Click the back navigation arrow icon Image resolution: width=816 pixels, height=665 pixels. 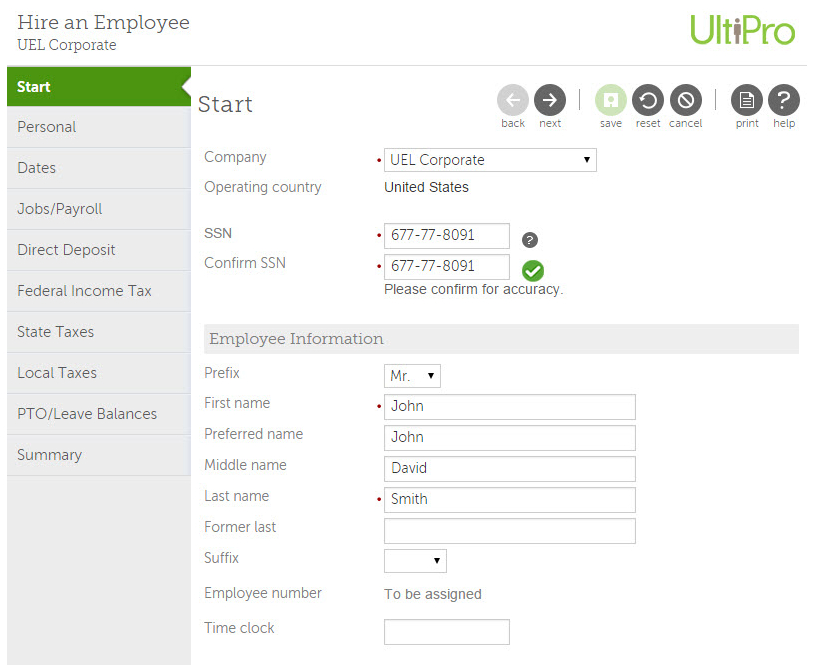(513, 100)
